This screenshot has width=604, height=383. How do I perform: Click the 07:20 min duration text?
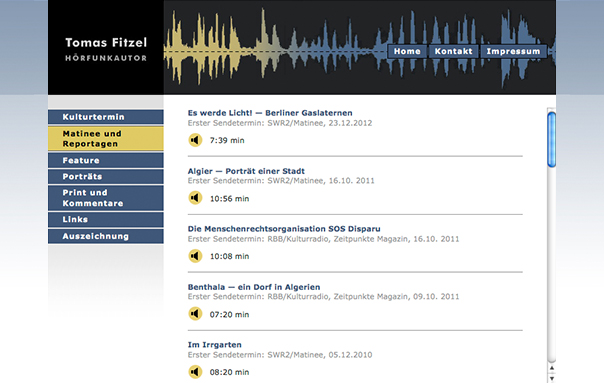pos(229,314)
